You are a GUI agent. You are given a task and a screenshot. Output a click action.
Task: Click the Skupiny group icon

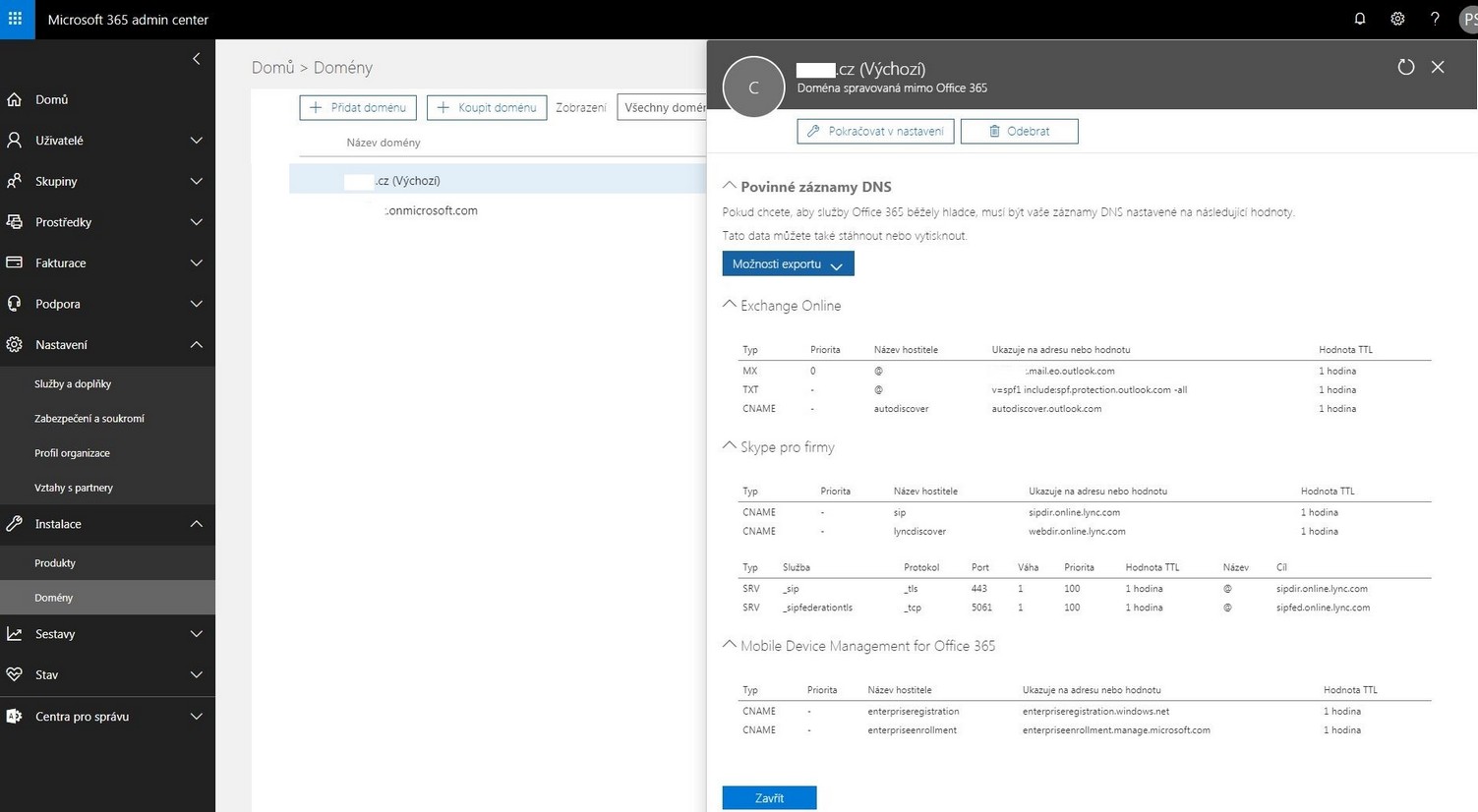click(15, 181)
